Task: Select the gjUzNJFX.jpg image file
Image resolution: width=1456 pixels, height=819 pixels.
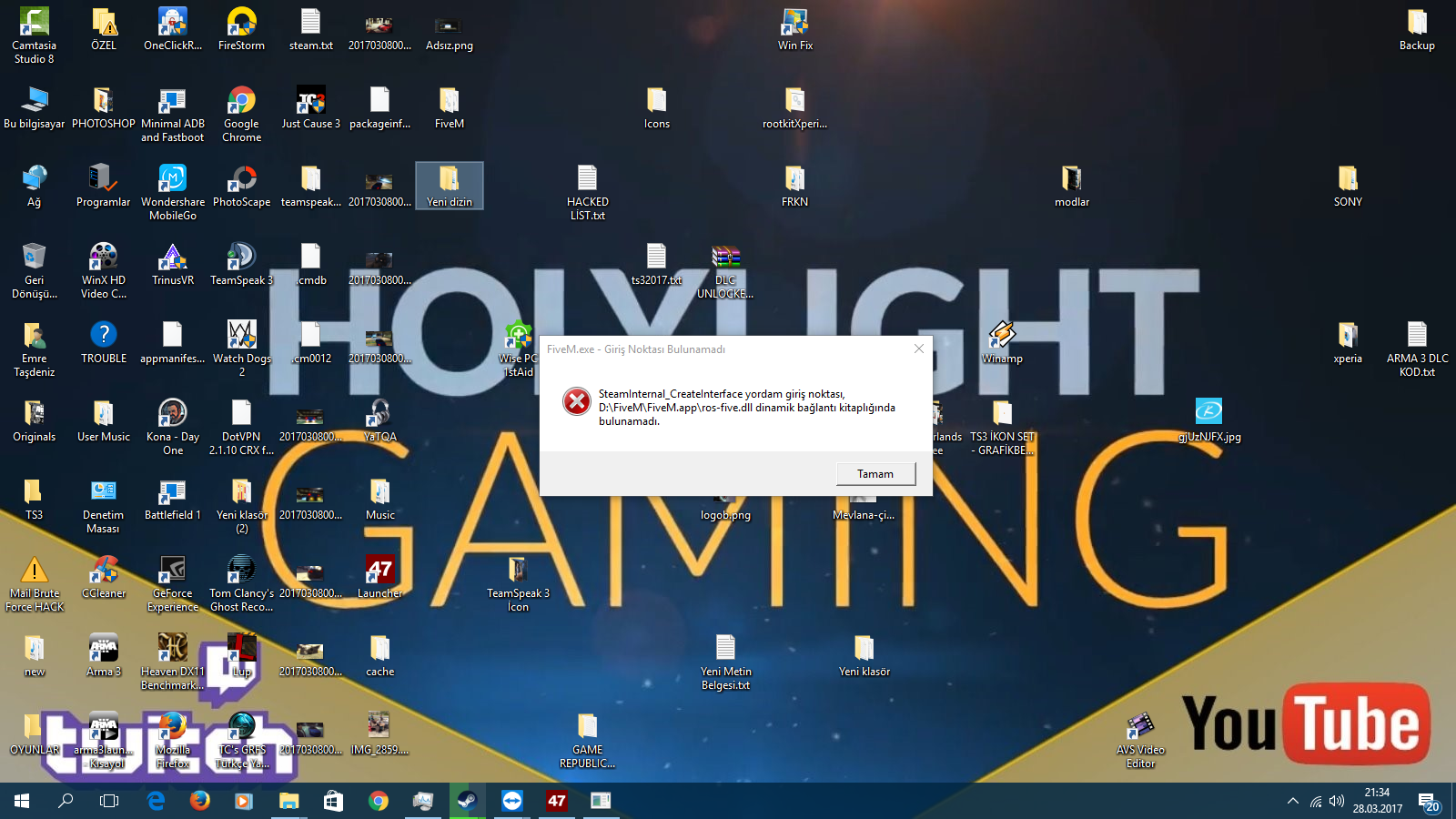Action: click(x=1209, y=421)
